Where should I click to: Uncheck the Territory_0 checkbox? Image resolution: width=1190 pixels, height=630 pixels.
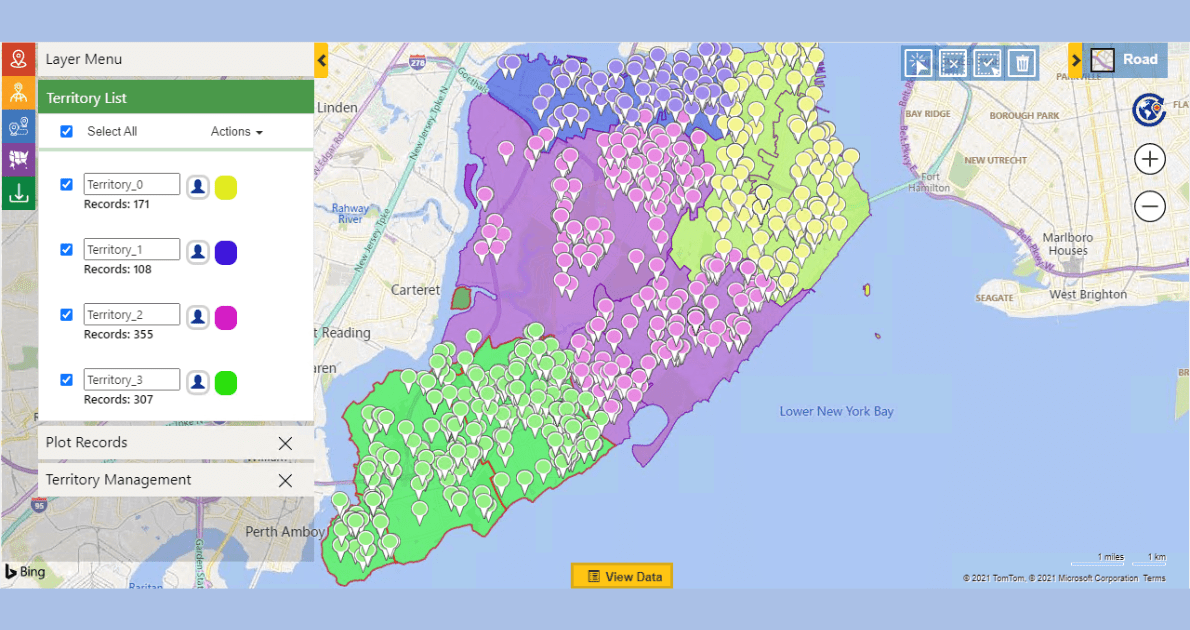point(67,184)
